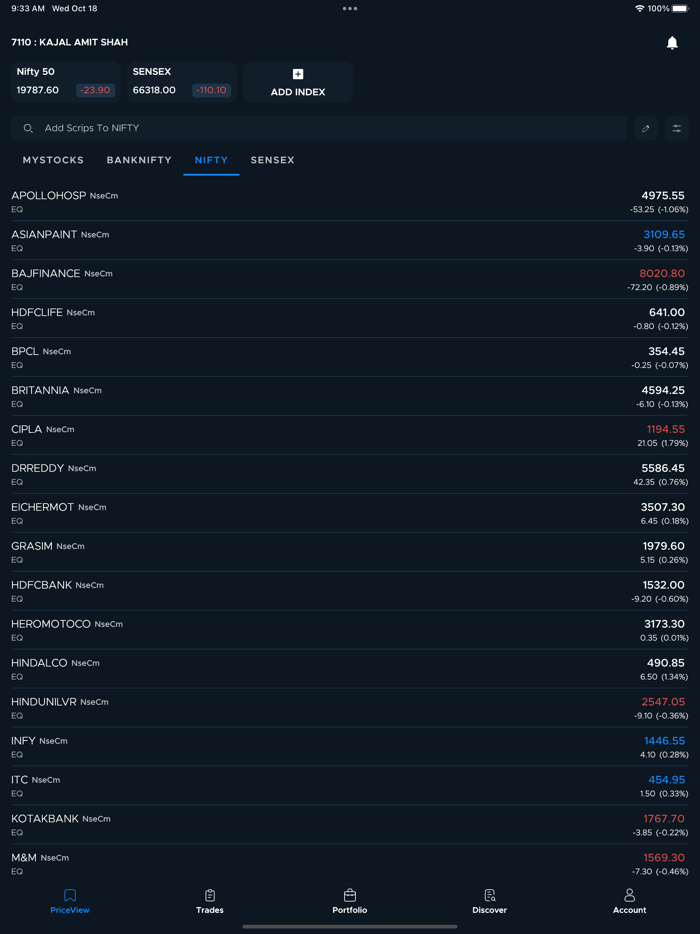Image resolution: width=700 pixels, height=934 pixels.
Task: Open GRASIM stock row
Action: (x=350, y=552)
